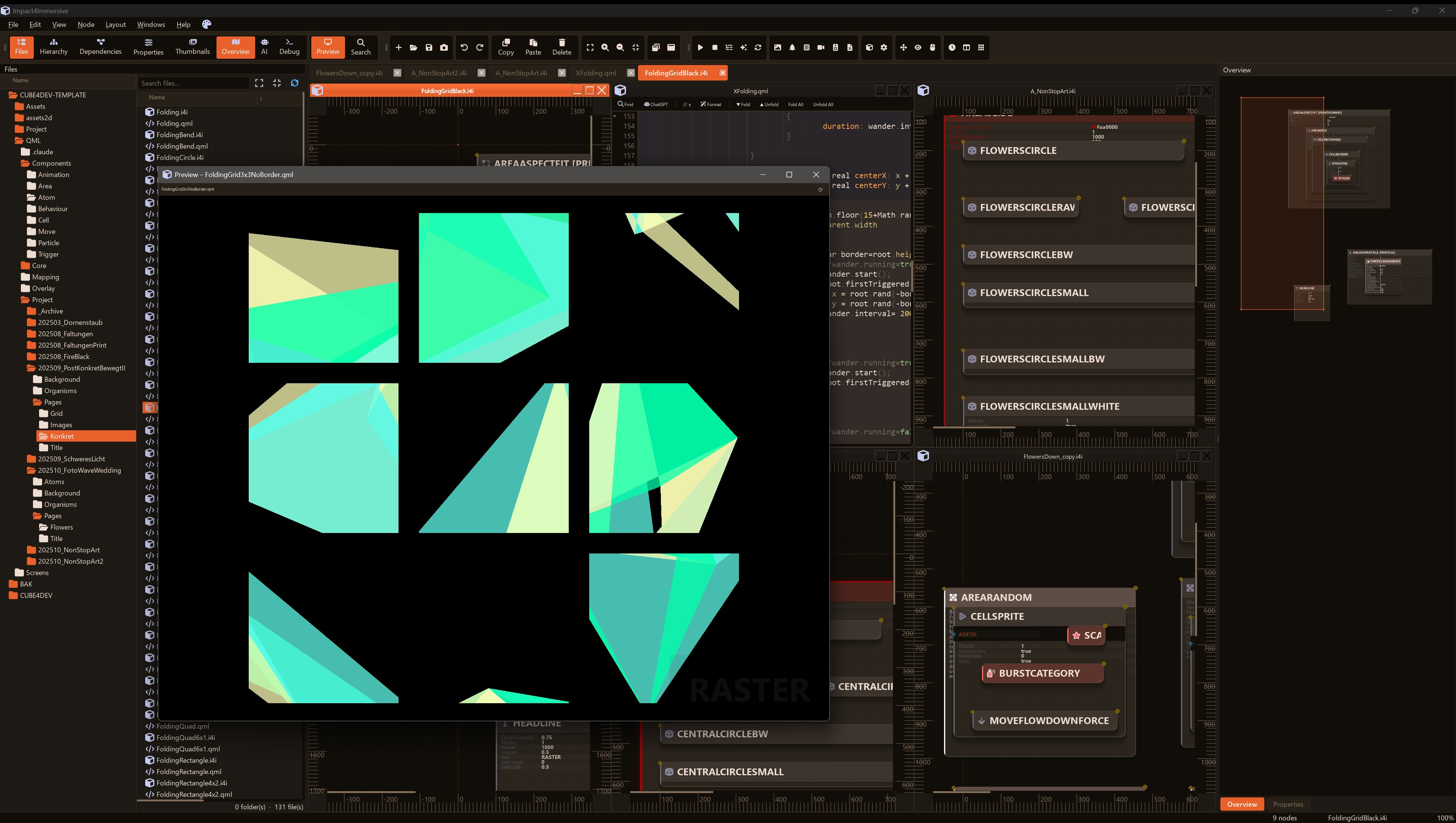
Task: Open the Layout menu
Action: [115, 24]
